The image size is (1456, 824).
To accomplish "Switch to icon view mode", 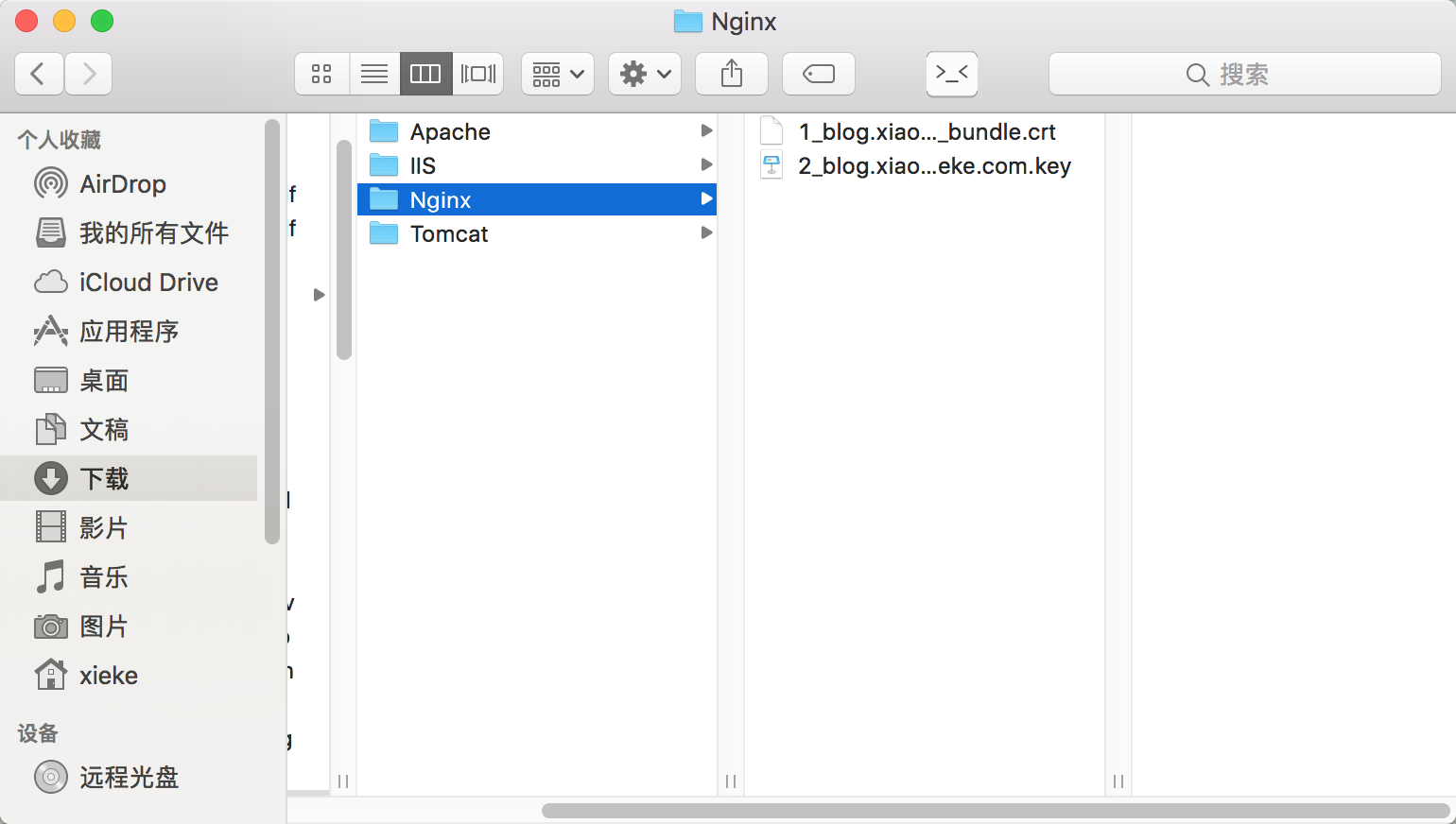I will (x=322, y=74).
